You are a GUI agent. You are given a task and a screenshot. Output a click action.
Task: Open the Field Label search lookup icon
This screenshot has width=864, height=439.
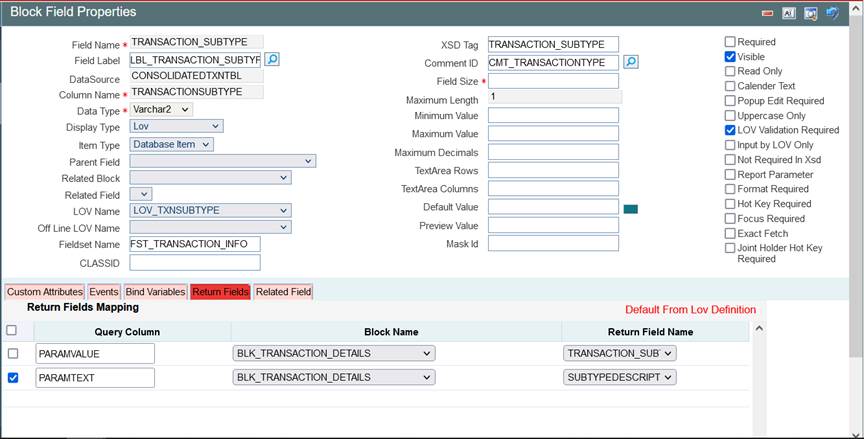(x=272, y=59)
